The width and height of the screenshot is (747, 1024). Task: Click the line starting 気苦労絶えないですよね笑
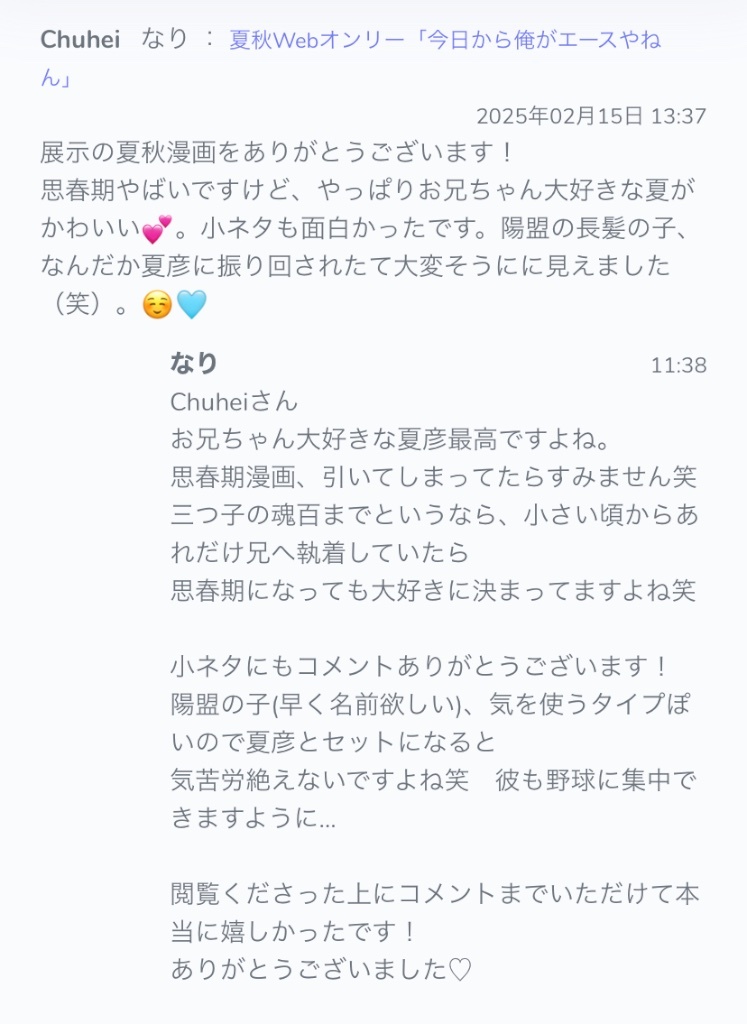coord(434,780)
